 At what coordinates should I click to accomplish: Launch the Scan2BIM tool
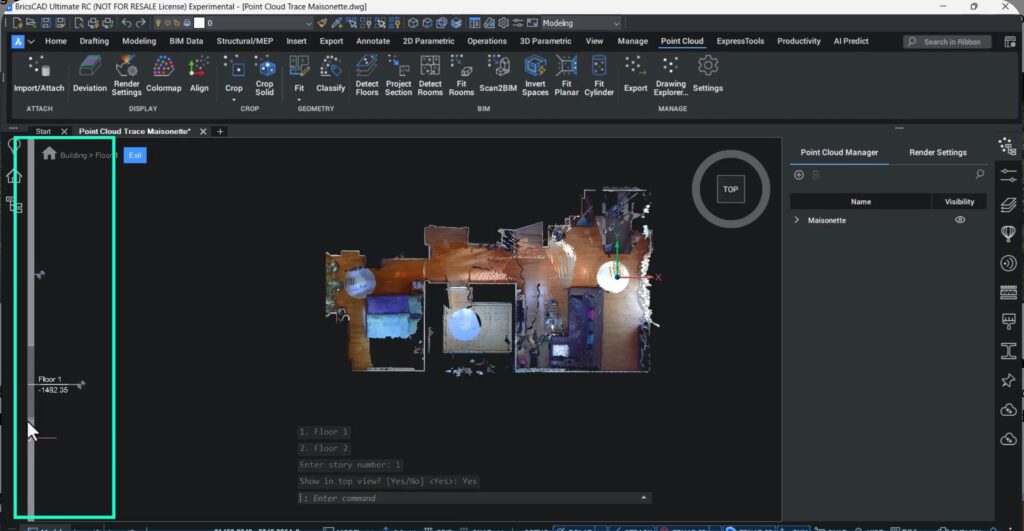point(498,74)
